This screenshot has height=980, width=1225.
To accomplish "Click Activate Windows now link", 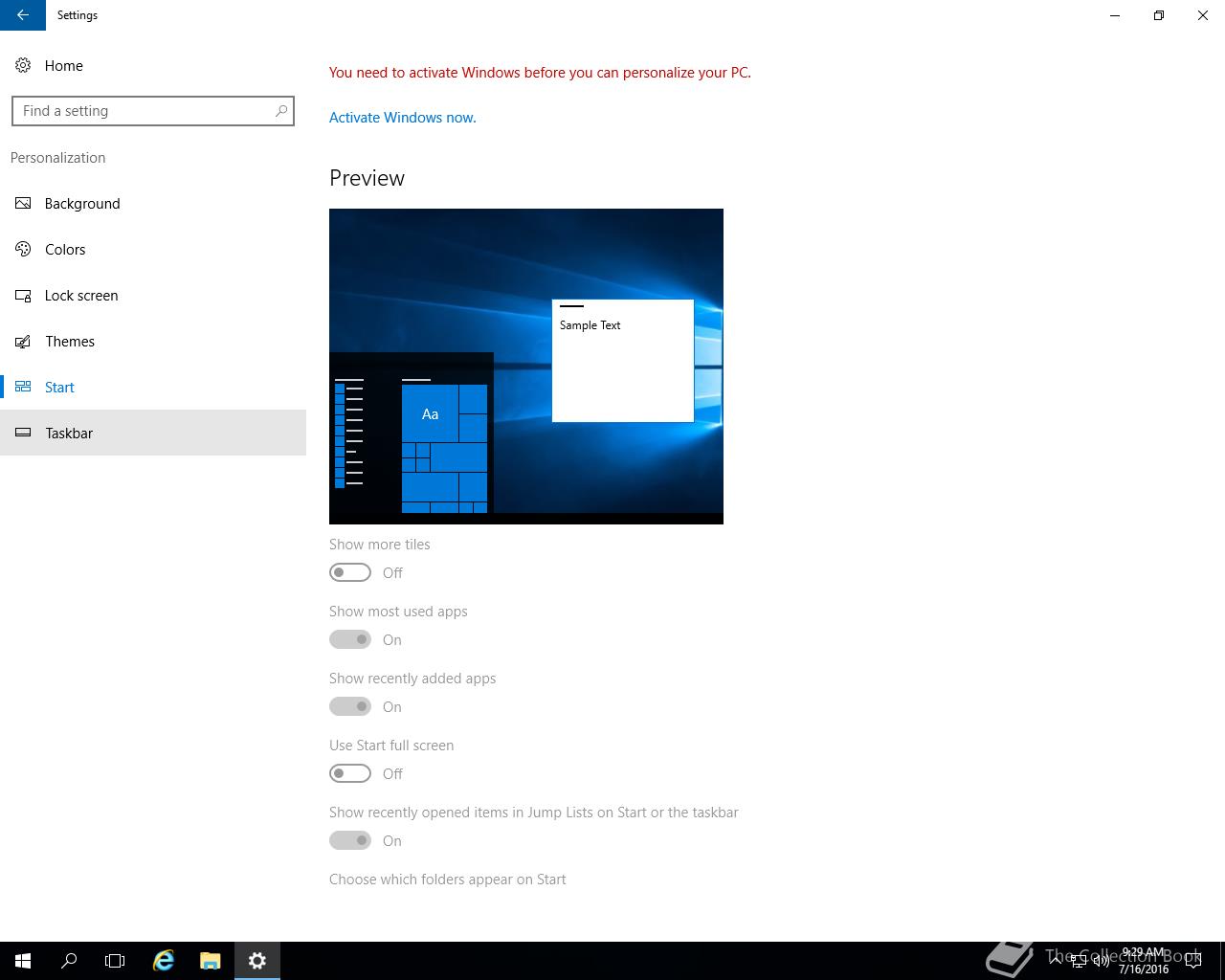I will tap(403, 118).
